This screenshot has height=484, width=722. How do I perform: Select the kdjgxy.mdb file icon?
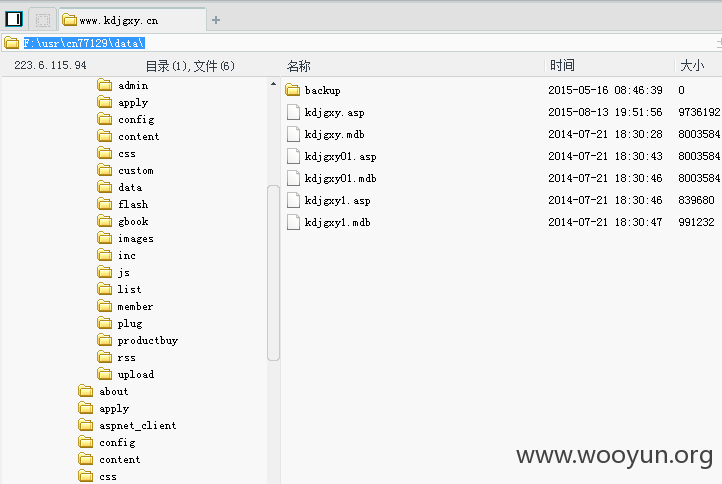[x=293, y=134]
